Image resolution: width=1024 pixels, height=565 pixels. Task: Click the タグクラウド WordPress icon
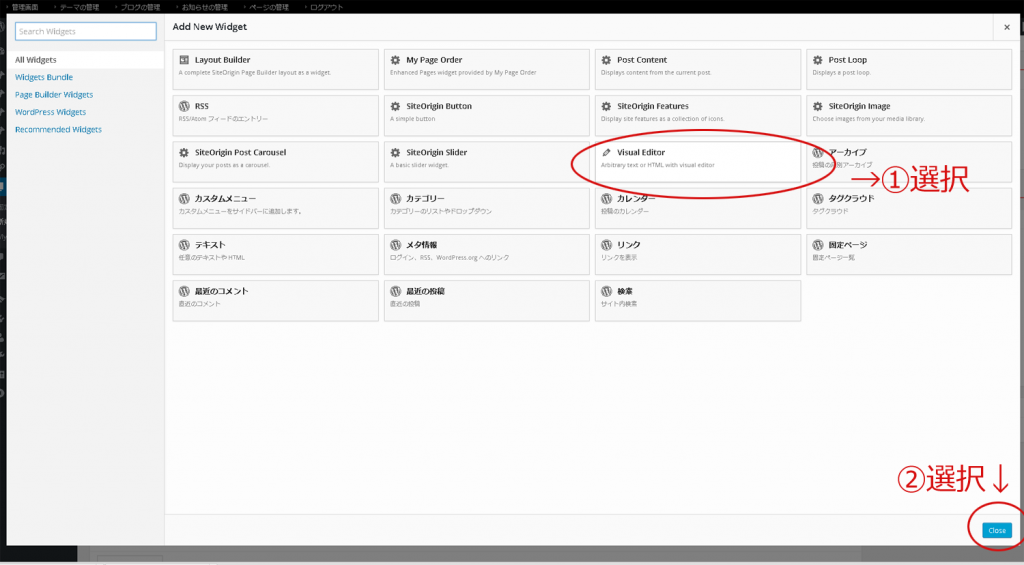pyautogui.click(x=818, y=199)
